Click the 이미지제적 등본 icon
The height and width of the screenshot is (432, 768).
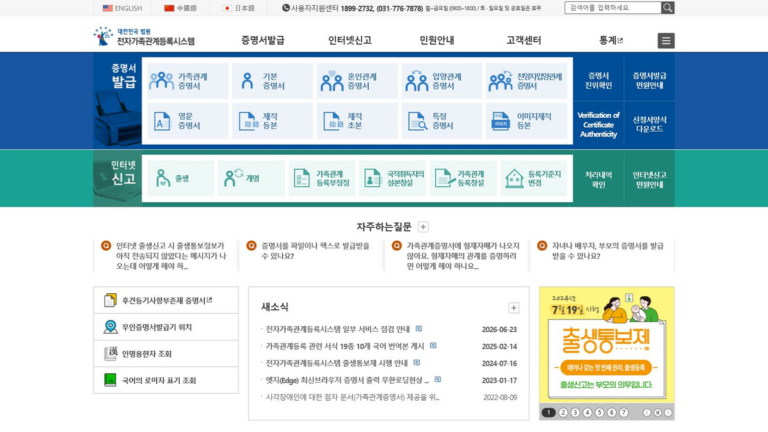click(500, 121)
